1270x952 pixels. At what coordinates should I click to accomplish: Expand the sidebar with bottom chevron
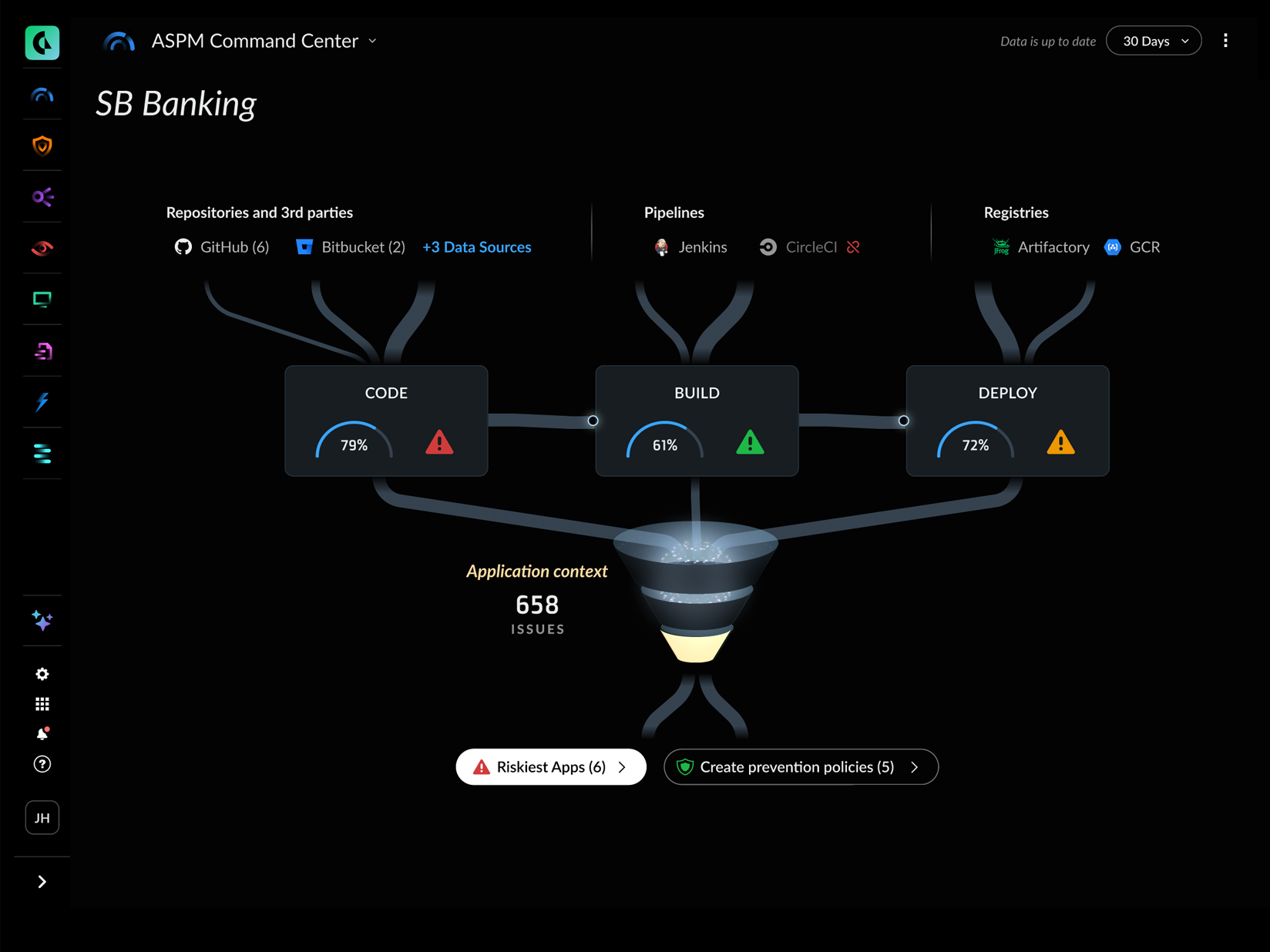(x=42, y=882)
